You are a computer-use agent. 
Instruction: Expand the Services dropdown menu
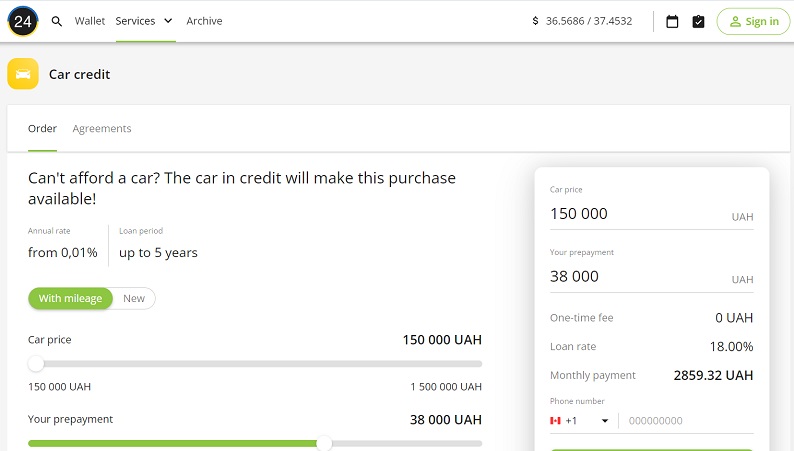coord(145,21)
